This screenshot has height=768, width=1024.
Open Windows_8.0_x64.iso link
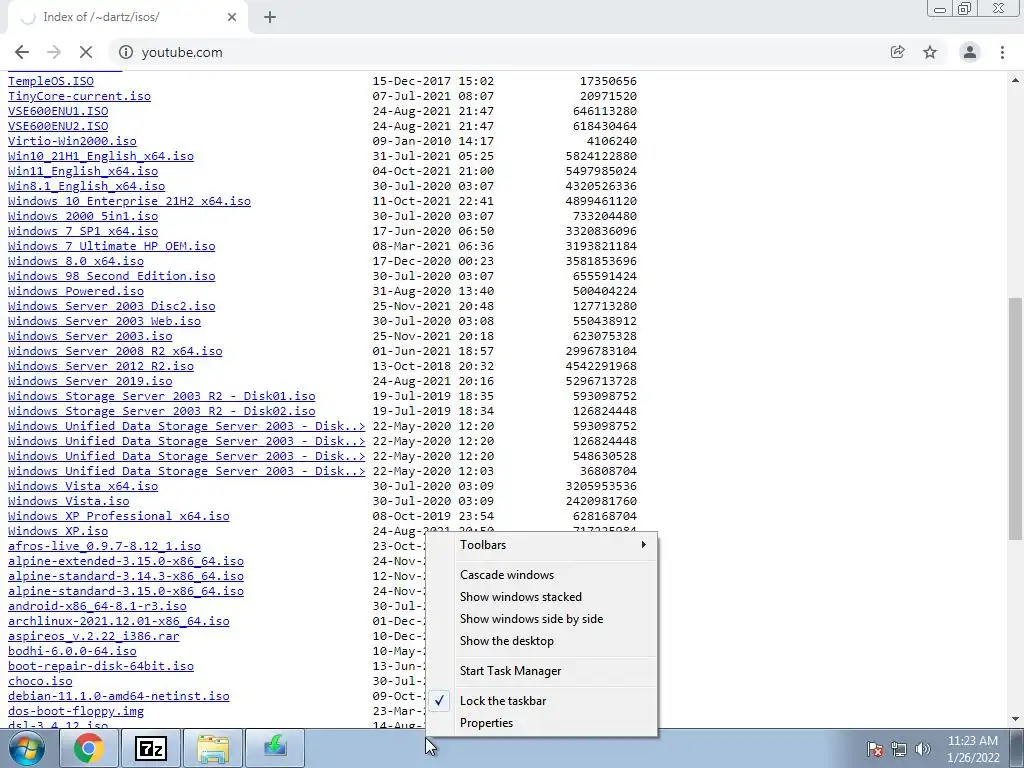(x=76, y=261)
